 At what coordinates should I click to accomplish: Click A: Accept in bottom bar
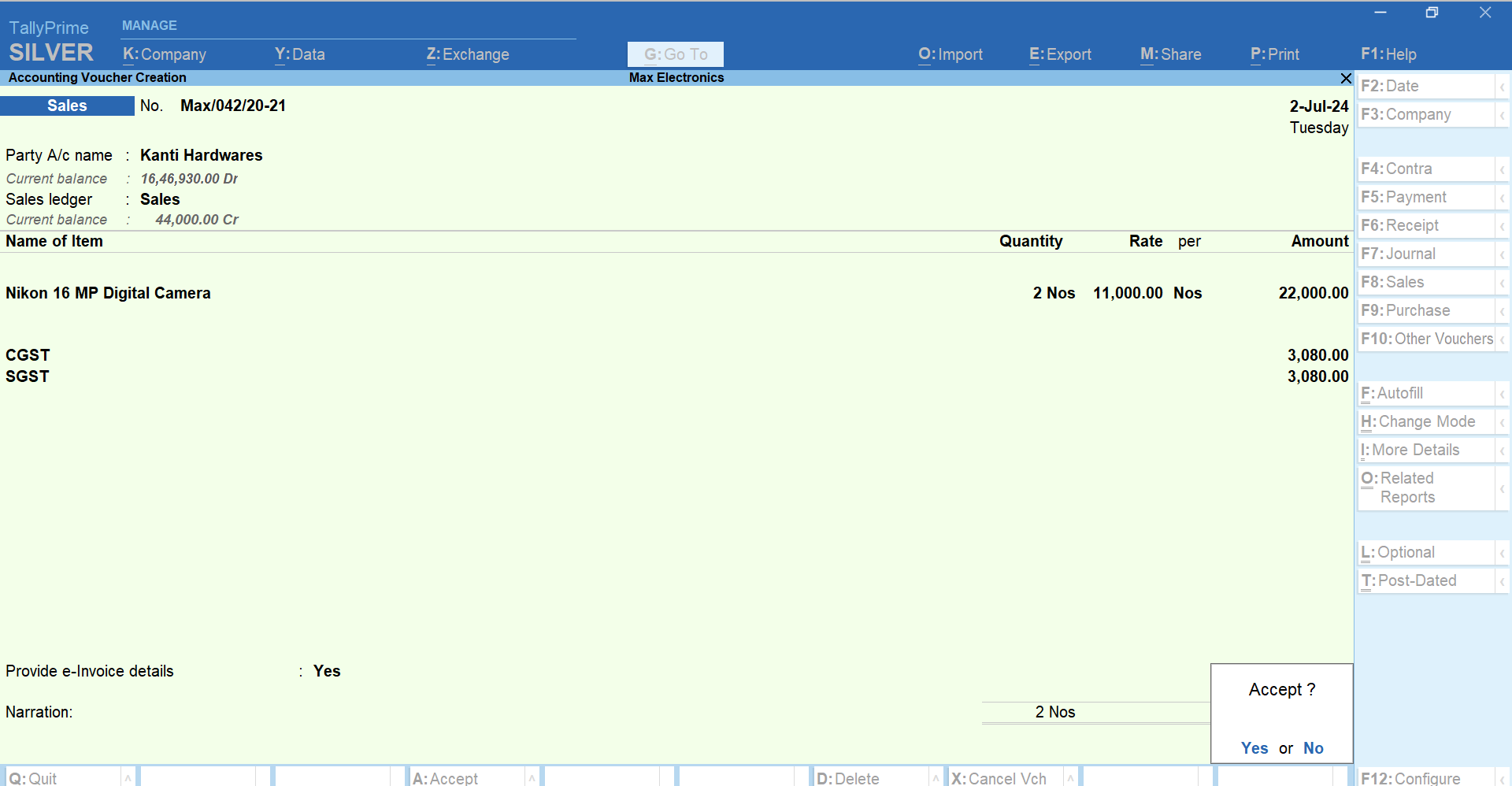click(467, 777)
